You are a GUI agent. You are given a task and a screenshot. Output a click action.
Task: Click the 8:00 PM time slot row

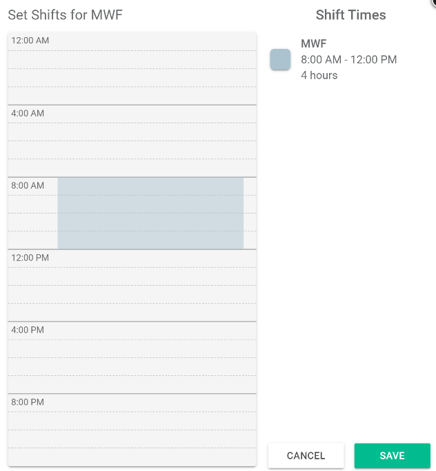[132, 403]
